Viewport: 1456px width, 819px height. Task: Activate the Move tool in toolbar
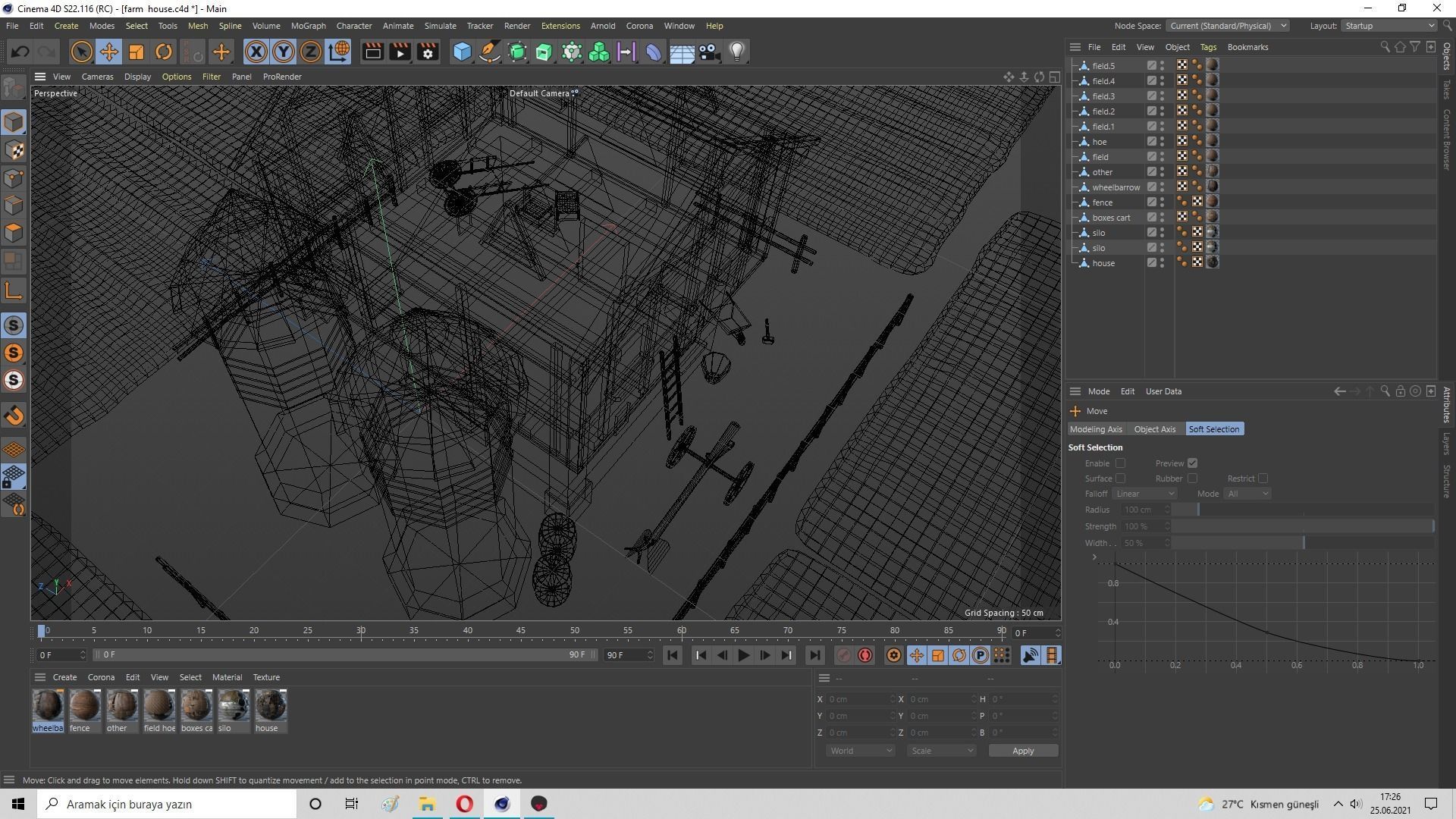[108, 52]
